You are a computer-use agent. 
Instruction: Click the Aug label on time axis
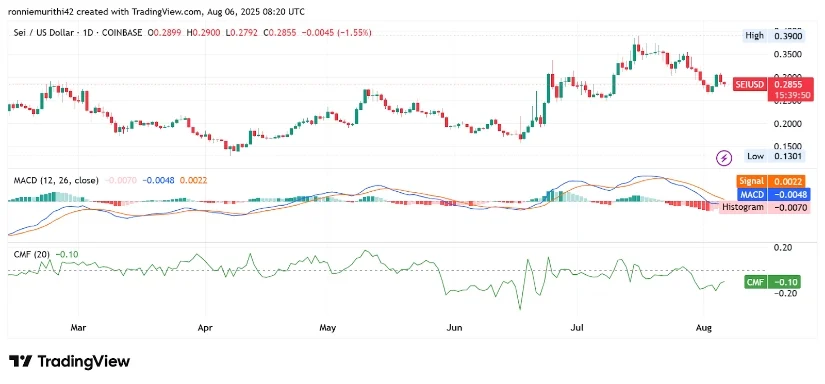coord(703,328)
